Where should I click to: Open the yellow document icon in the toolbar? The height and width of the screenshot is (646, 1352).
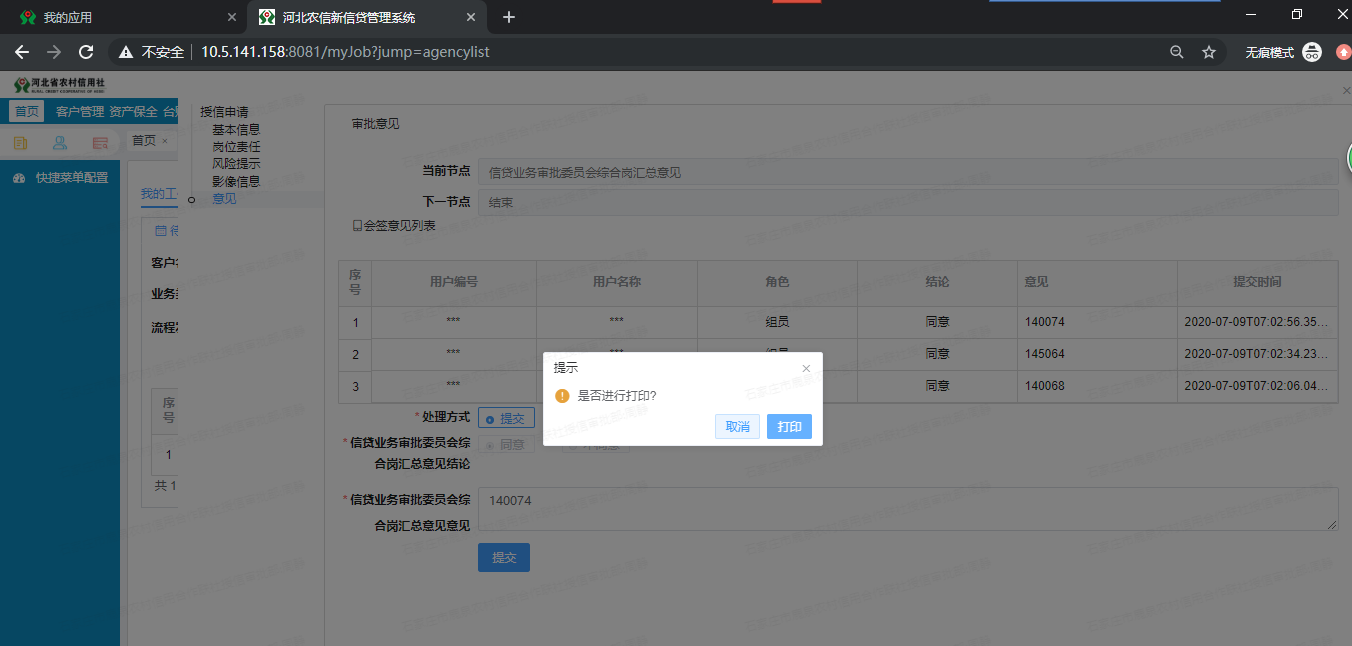[19, 143]
